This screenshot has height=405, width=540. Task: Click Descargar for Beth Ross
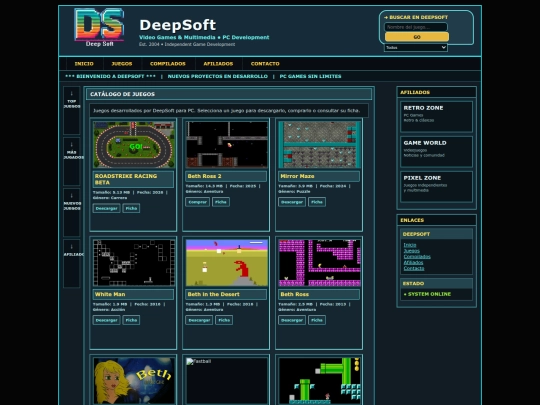292,320
